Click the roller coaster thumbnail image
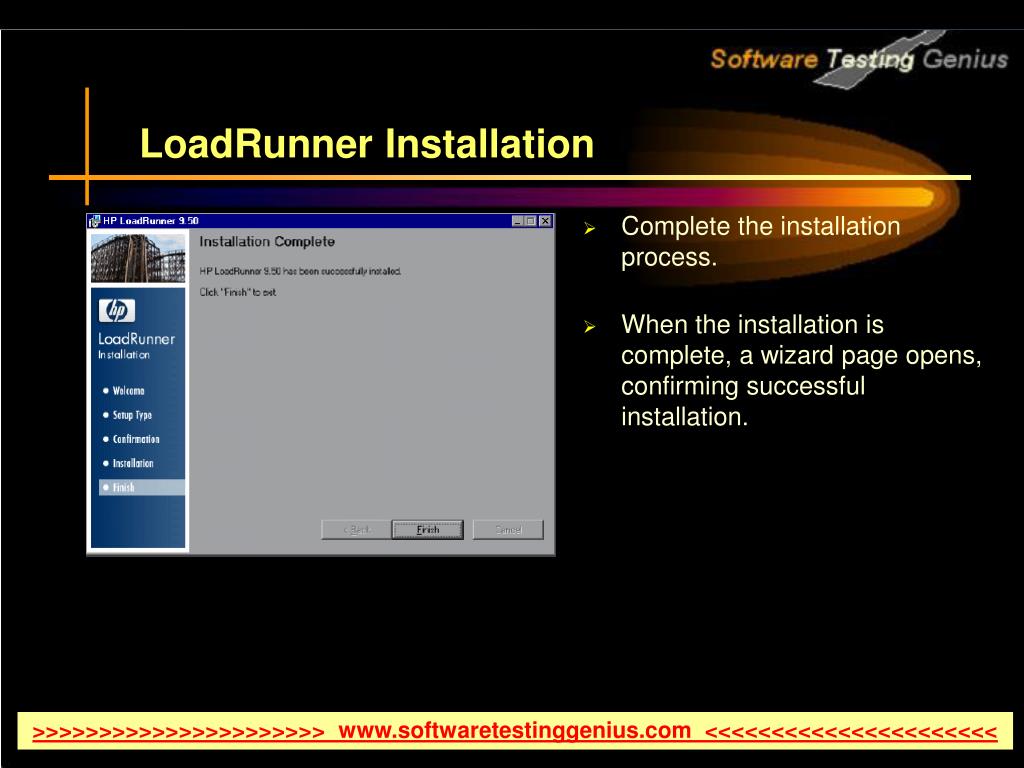Image resolution: width=1024 pixels, height=768 pixels. tap(138, 258)
